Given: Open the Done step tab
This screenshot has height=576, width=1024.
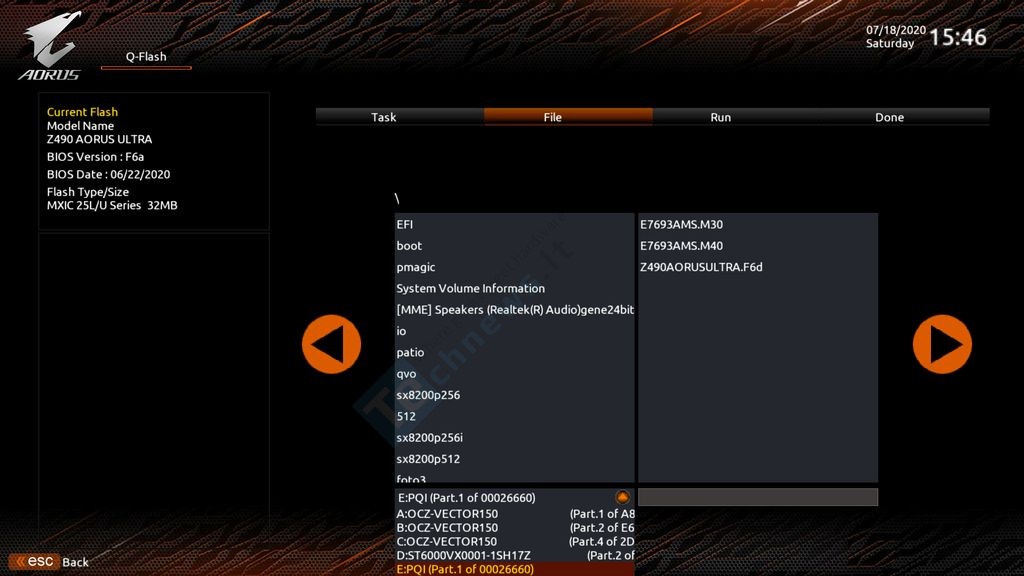Looking at the screenshot, I should (889, 117).
